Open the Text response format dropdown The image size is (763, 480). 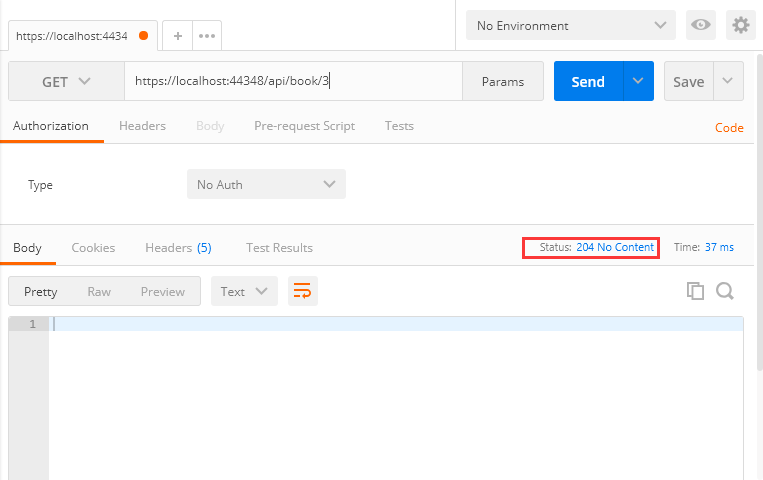[244, 291]
